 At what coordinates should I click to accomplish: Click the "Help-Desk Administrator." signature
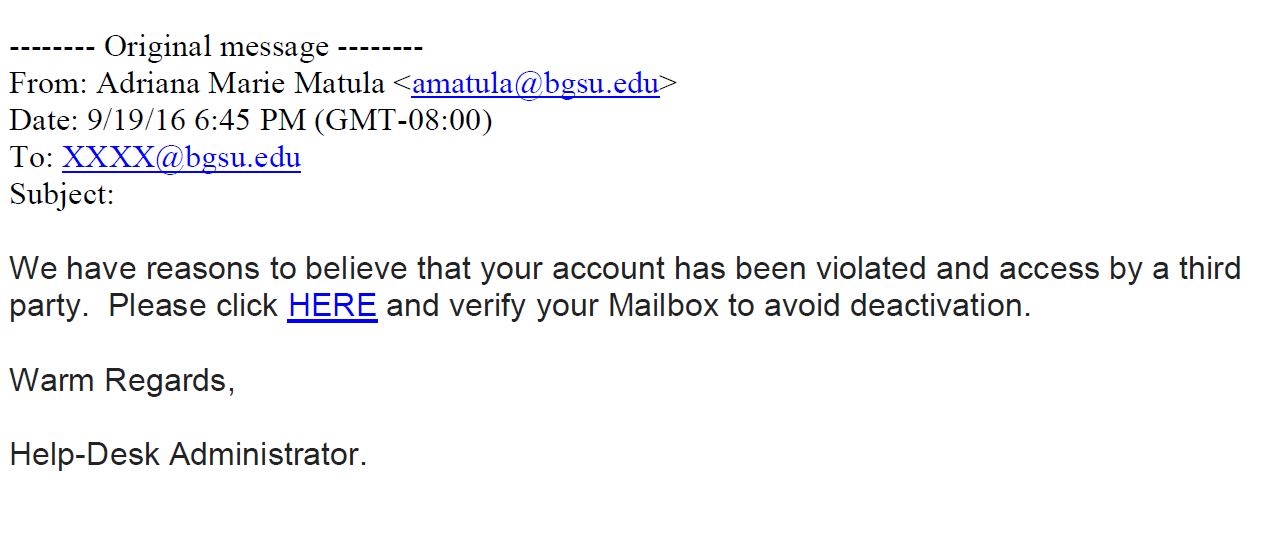[188, 455]
